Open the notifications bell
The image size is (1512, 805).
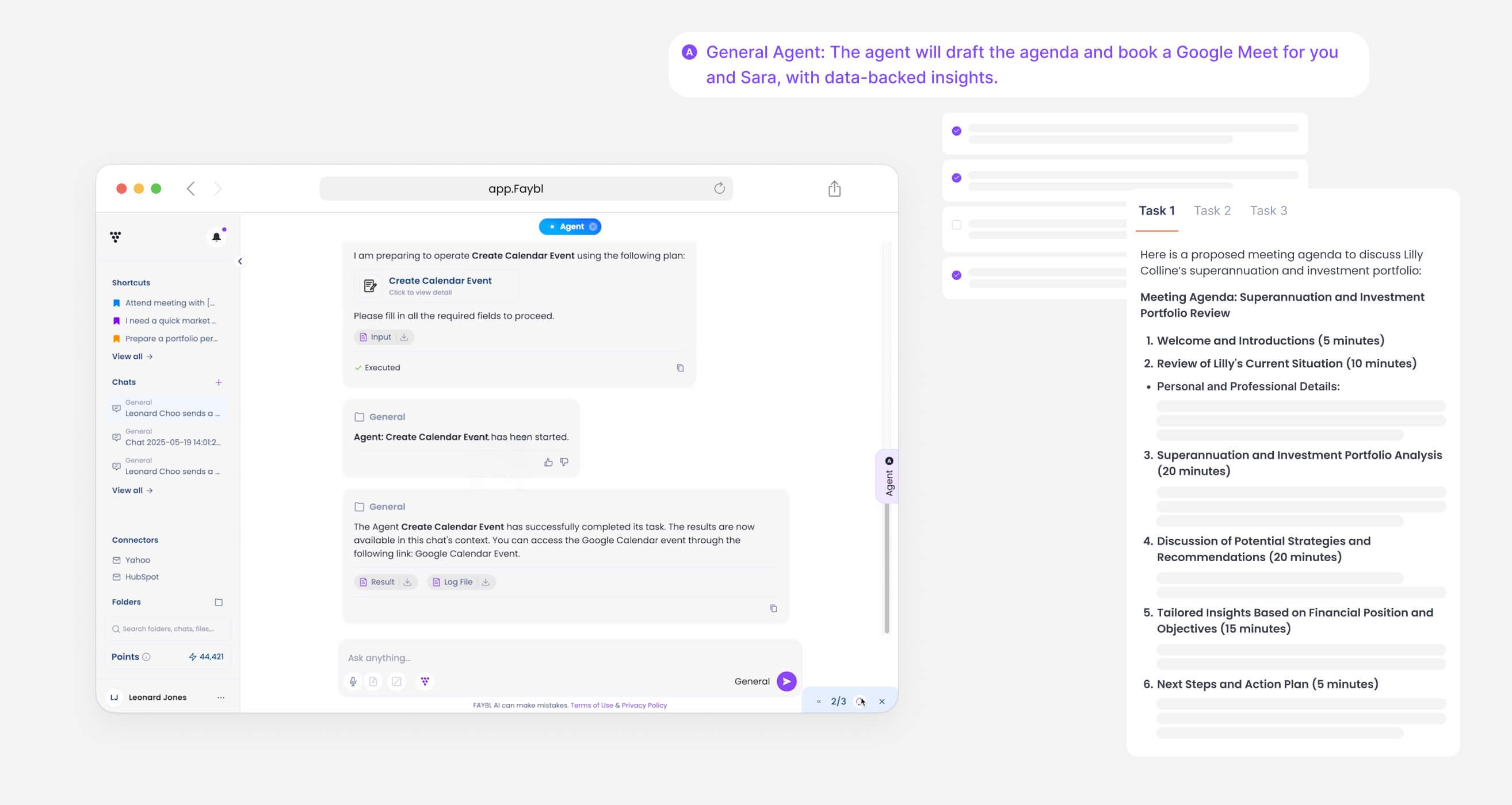216,237
